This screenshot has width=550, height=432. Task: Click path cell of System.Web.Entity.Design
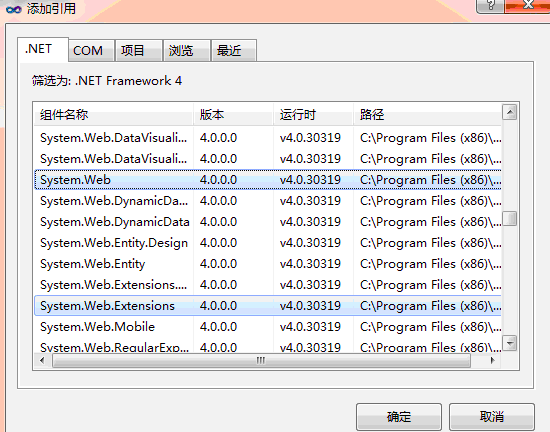click(430, 243)
